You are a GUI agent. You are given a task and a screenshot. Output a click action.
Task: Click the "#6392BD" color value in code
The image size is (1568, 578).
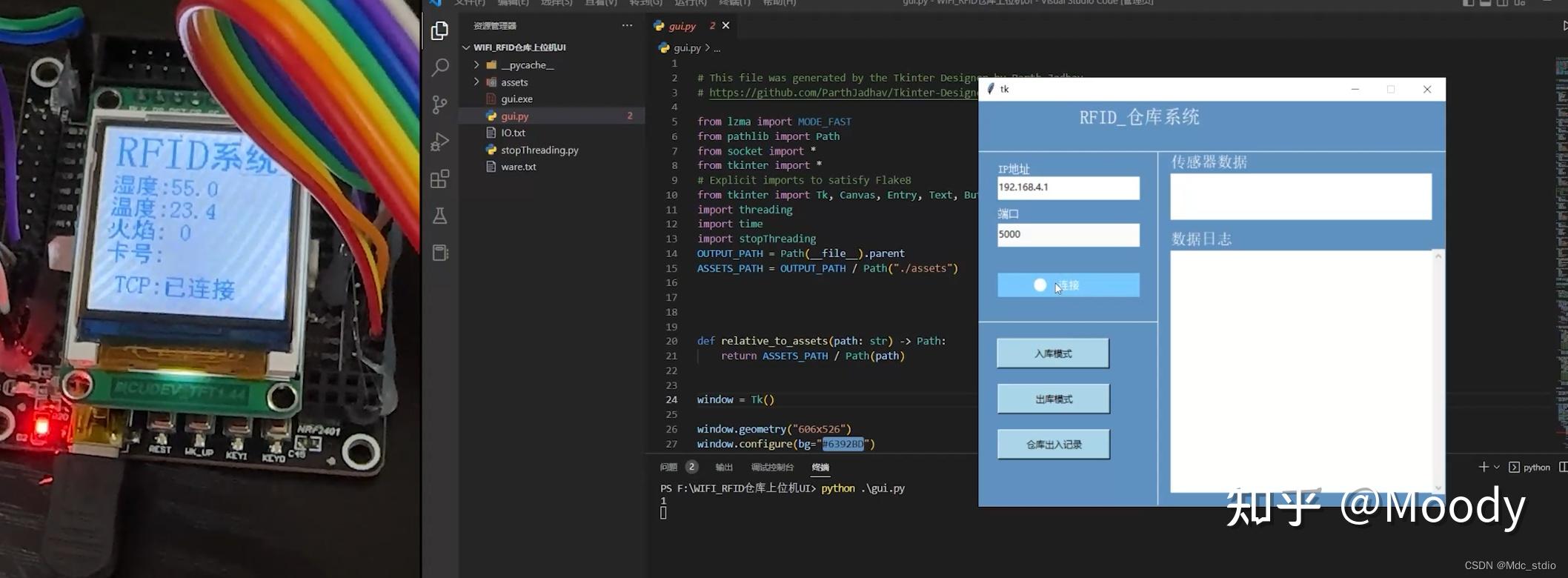coord(843,444)
